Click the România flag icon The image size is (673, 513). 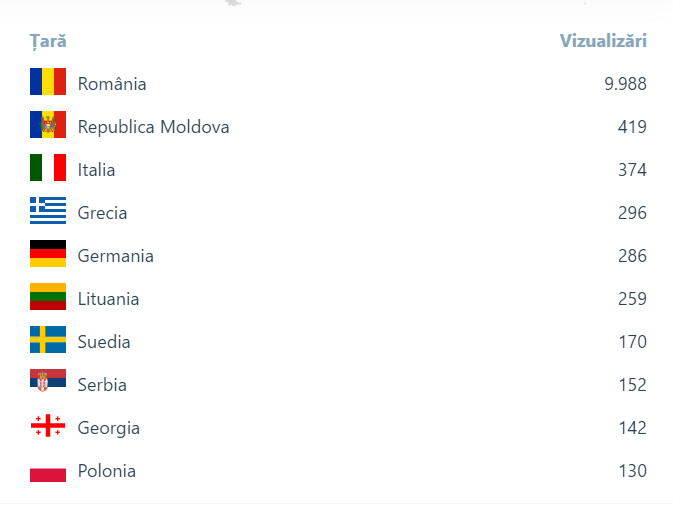point(48,82)
